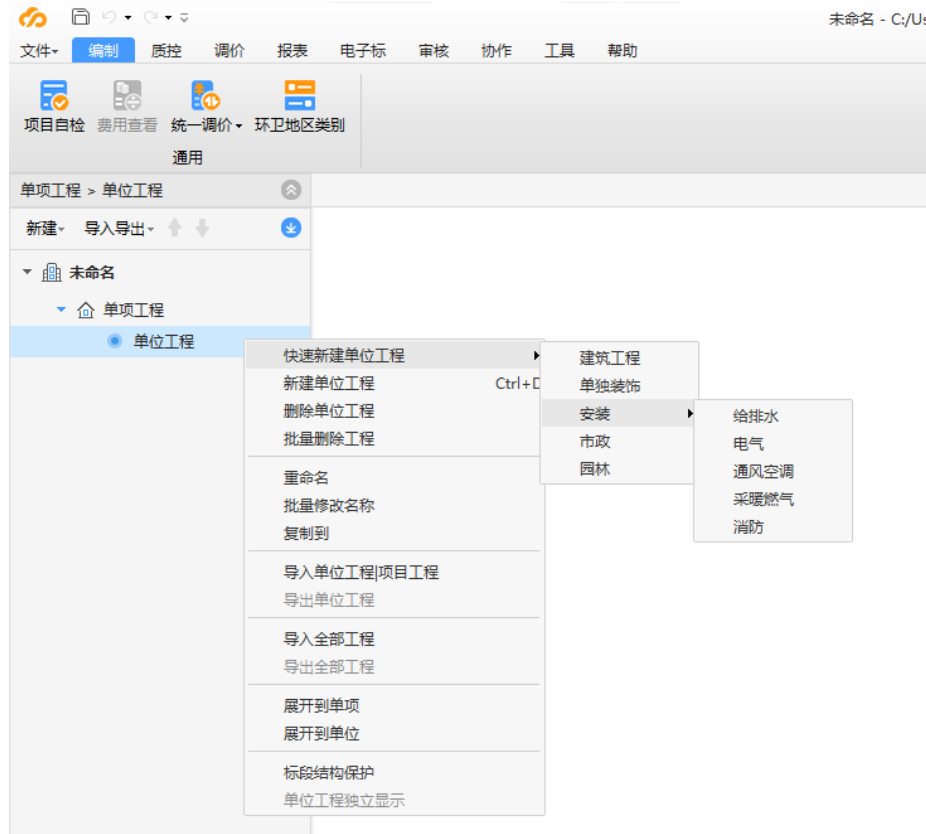Open the 新建 dropdown
This screenshot has width=926, height=834.
tap(45, 228)
